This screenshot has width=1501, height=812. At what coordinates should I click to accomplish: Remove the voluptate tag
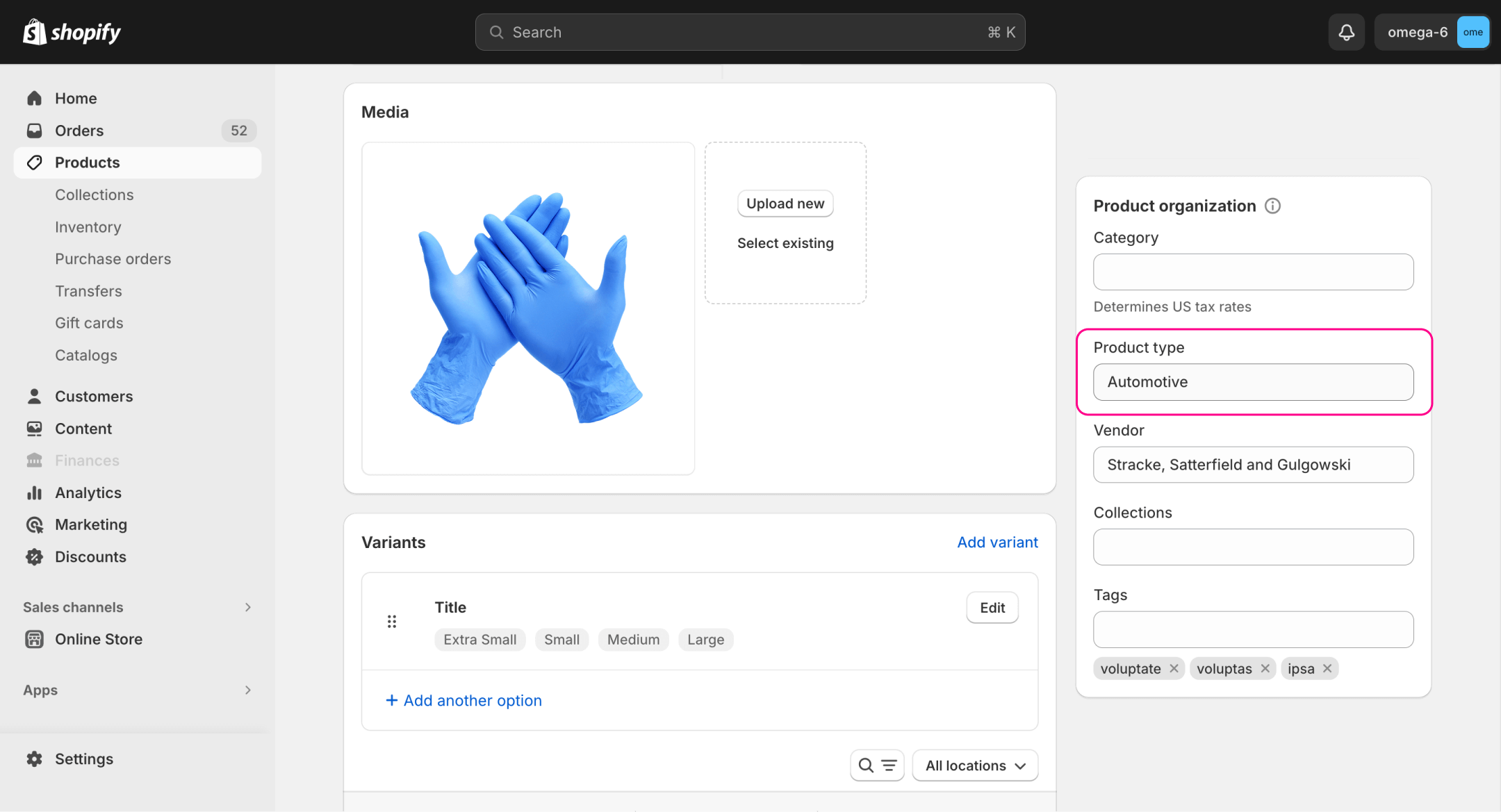[x=1173, y=668]
